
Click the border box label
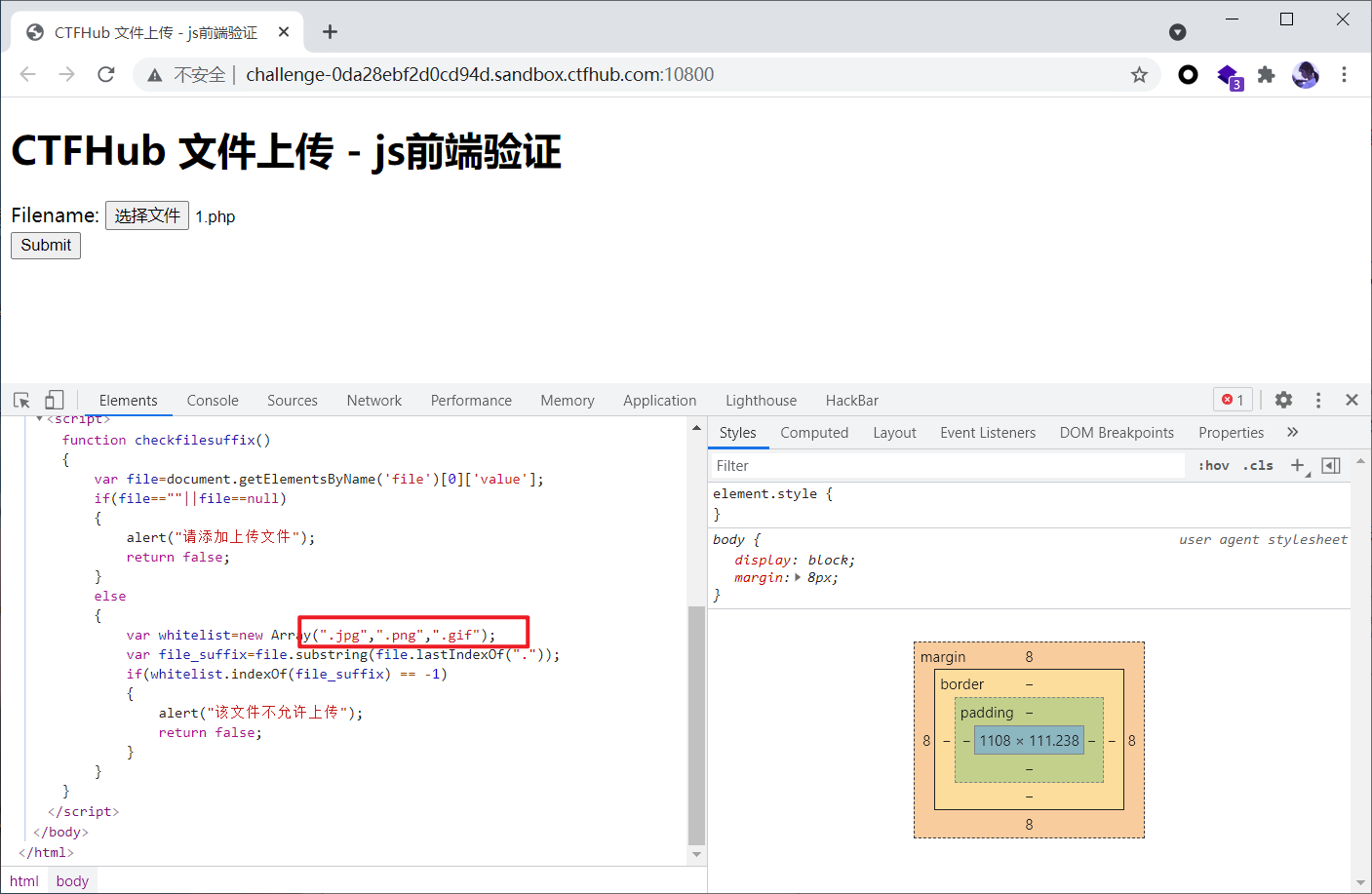pos(962,684)
